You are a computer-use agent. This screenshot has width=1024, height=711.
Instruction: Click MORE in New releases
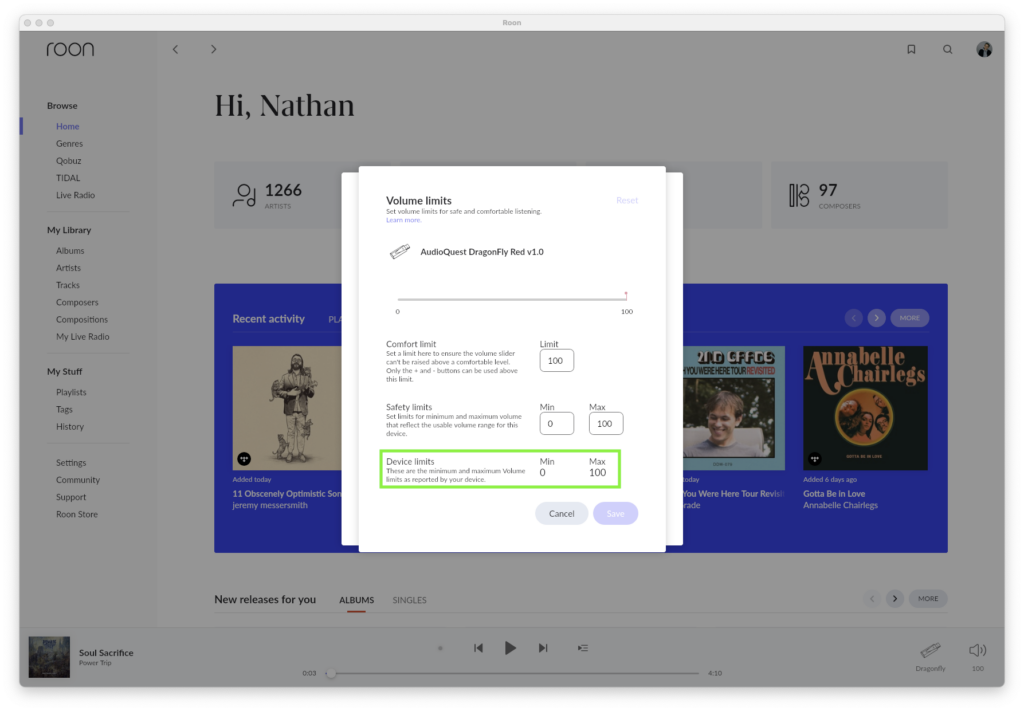click(x=928, y=599)
